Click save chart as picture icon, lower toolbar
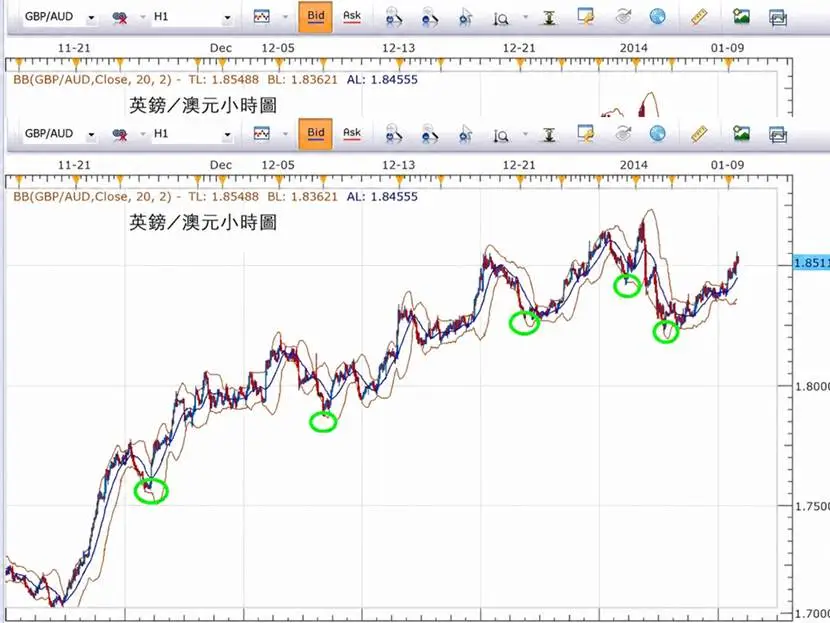 point(741,133)
